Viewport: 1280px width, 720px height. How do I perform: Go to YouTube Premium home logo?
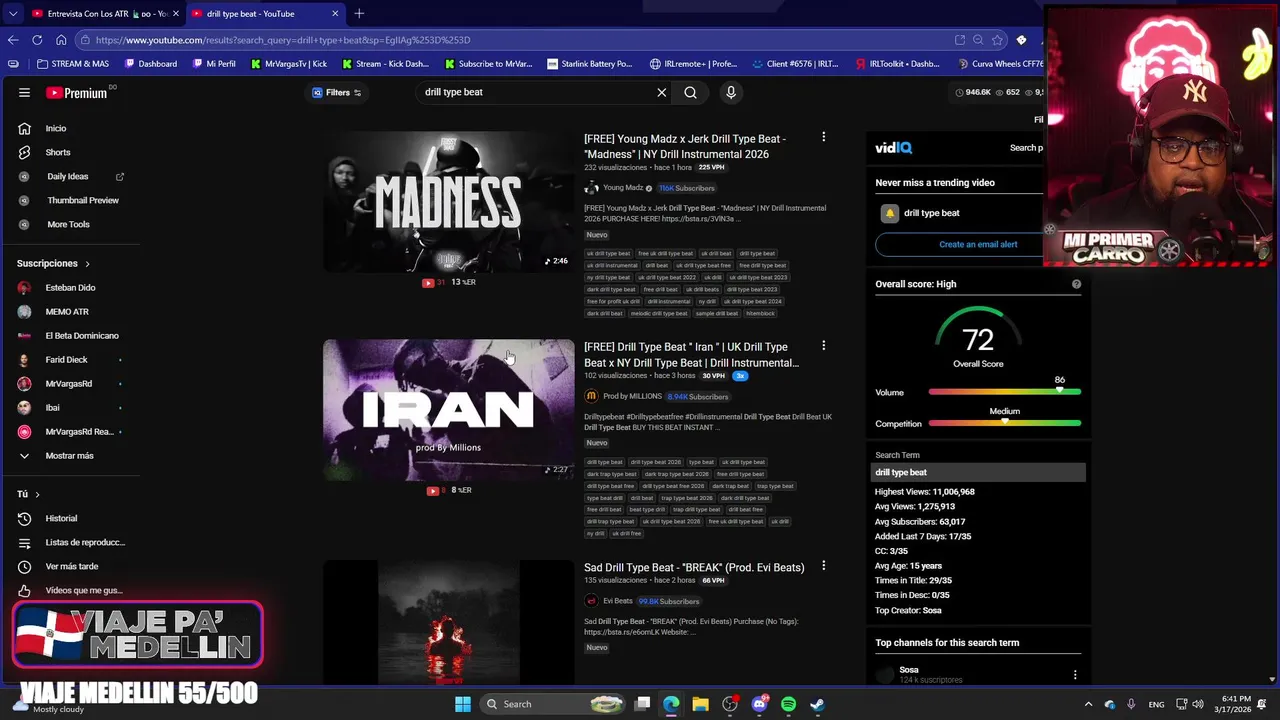77,92
